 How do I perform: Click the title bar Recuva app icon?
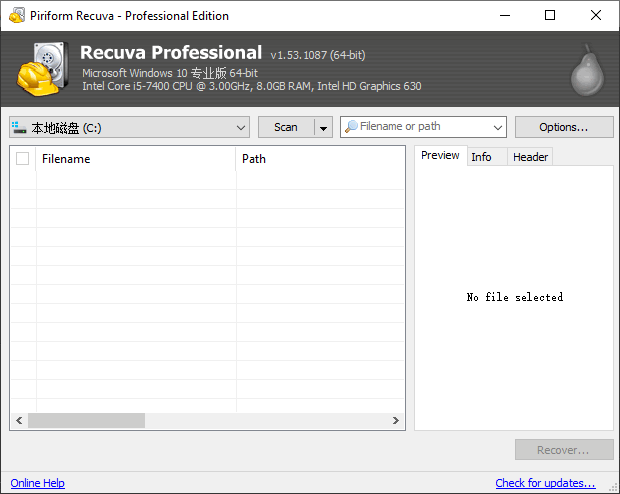pyautogui.click(x=17, y=15)
